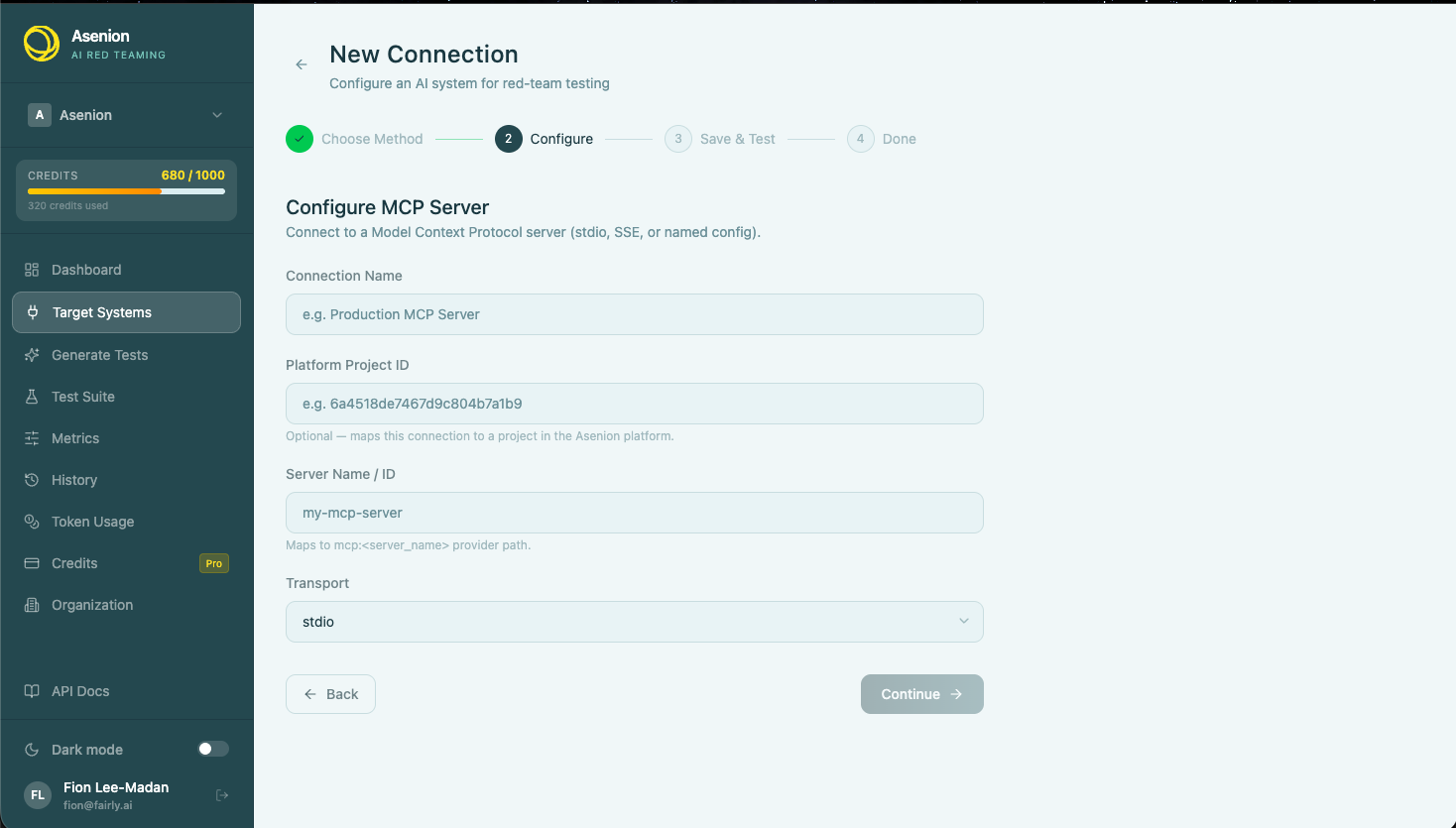Click the Fion Lee-Madan user name
The width and height of the screenshot is (1456, 828).
116,787
